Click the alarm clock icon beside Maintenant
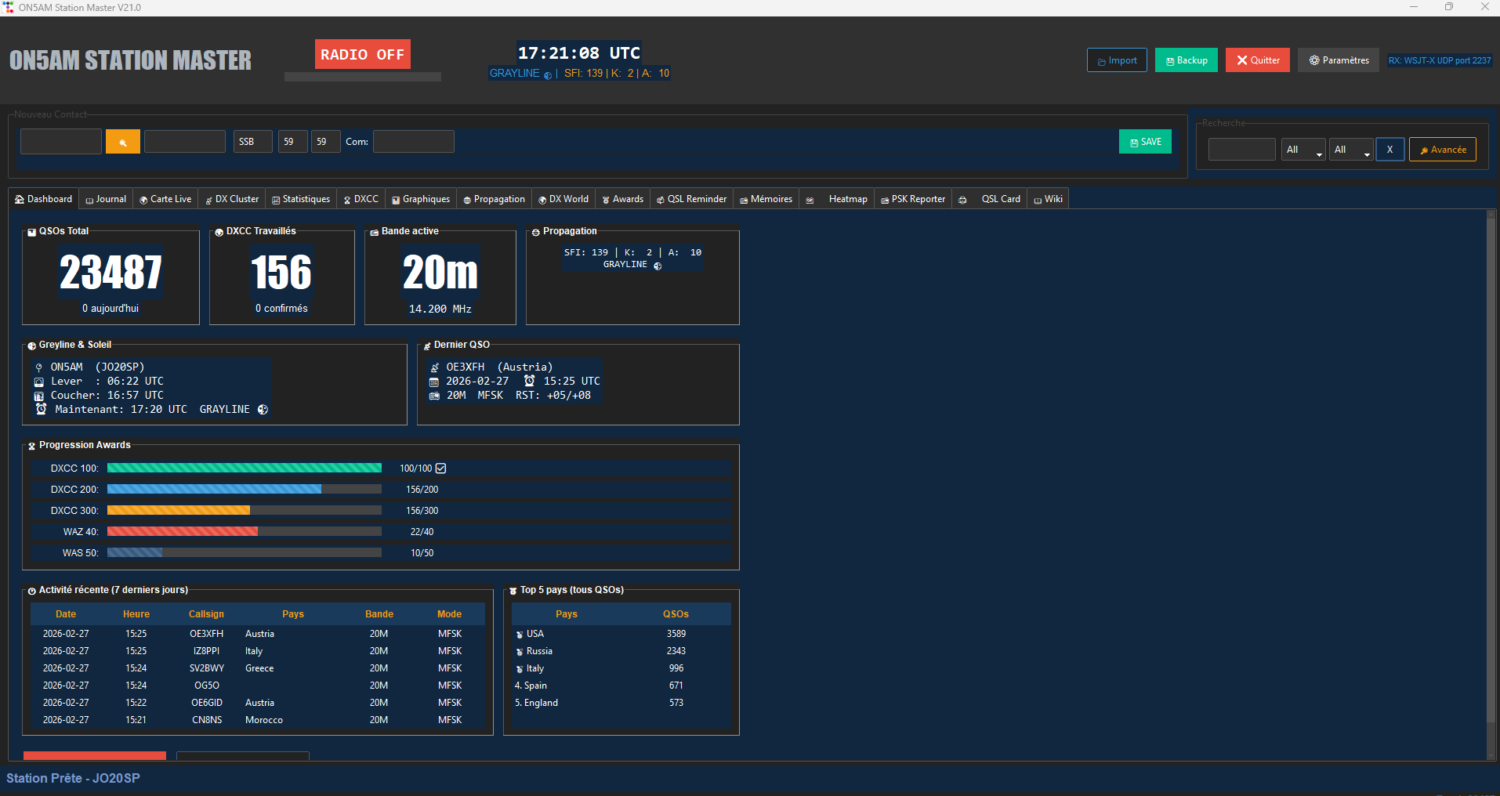Screen dimensions: 1500x796 [41, 409]
